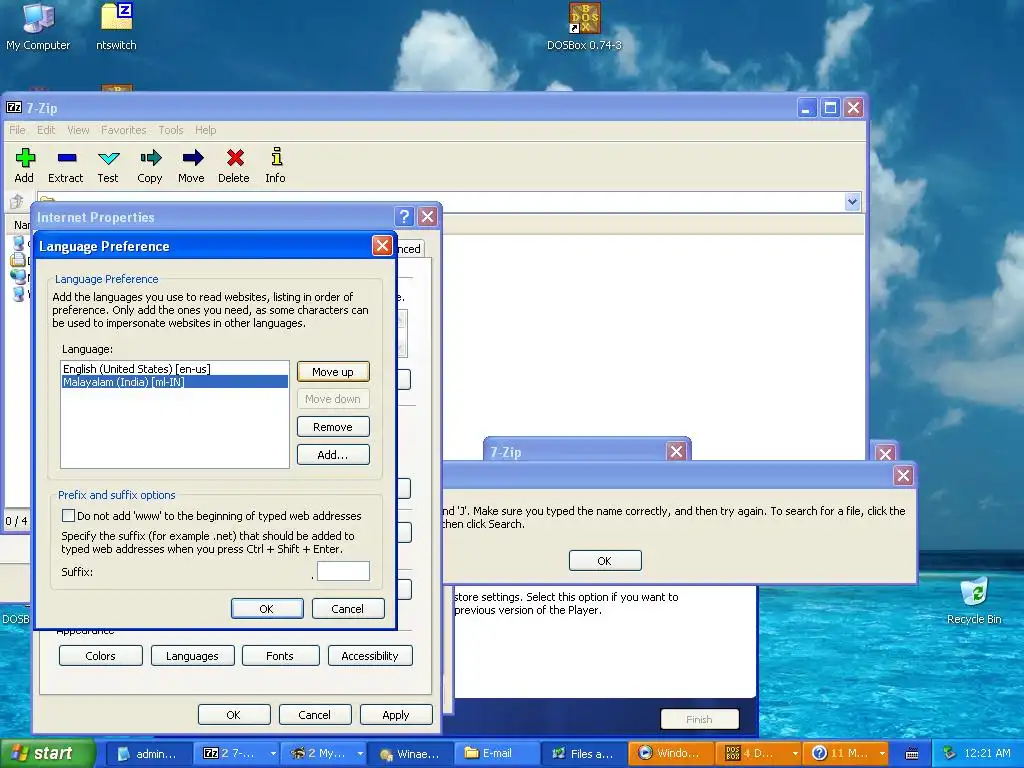Open the Tools menu in 7-Zip

click(x=170, y=130)
